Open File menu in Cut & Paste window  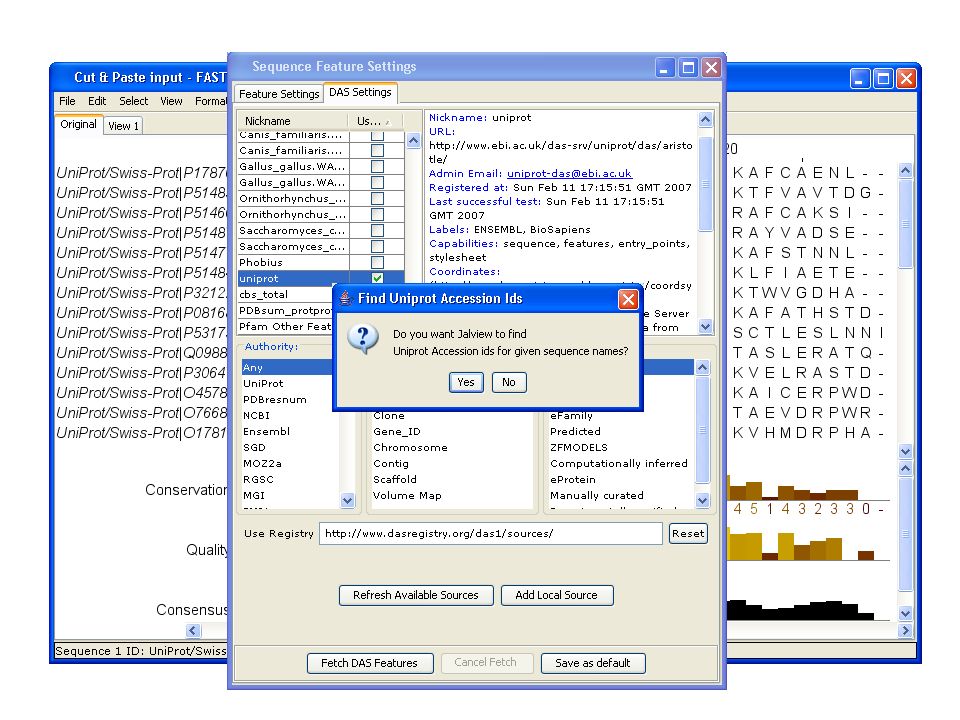point(67,101)
